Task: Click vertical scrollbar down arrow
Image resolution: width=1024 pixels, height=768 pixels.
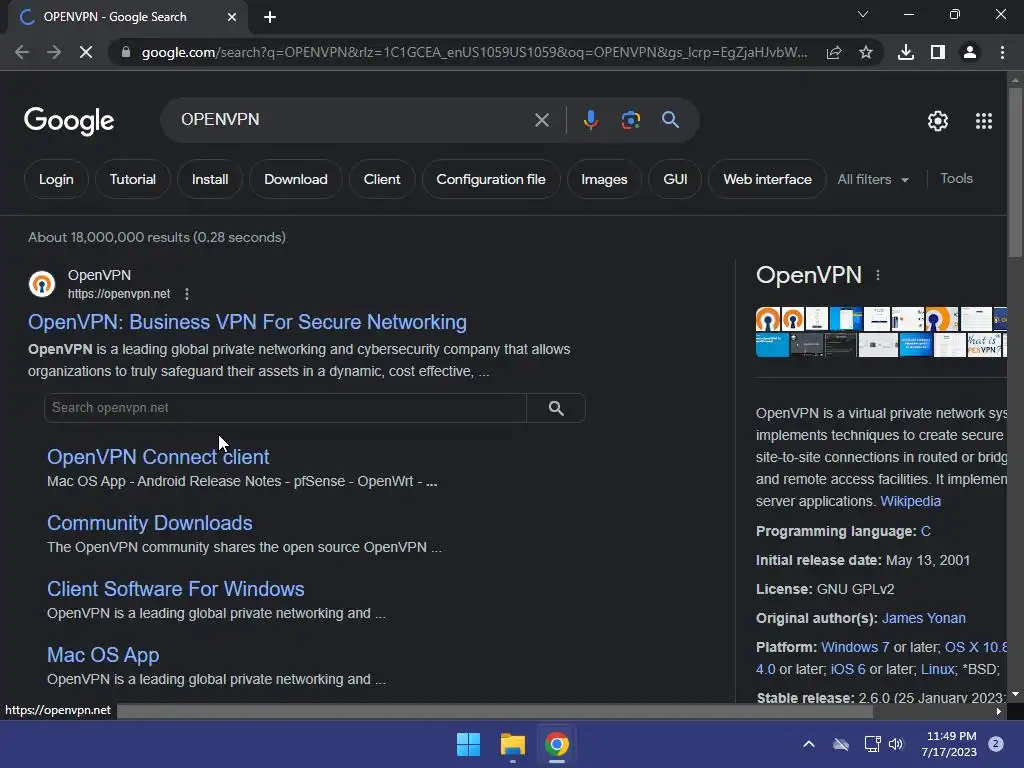Action: (1015, 694)
